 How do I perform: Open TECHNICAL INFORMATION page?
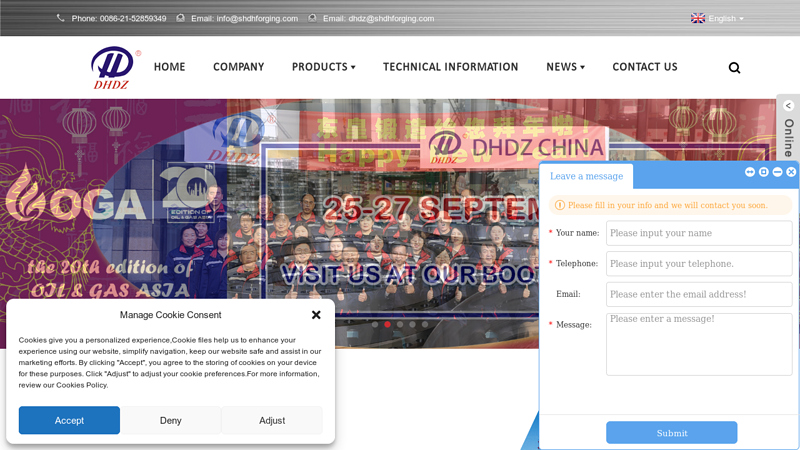coord(451,67)
